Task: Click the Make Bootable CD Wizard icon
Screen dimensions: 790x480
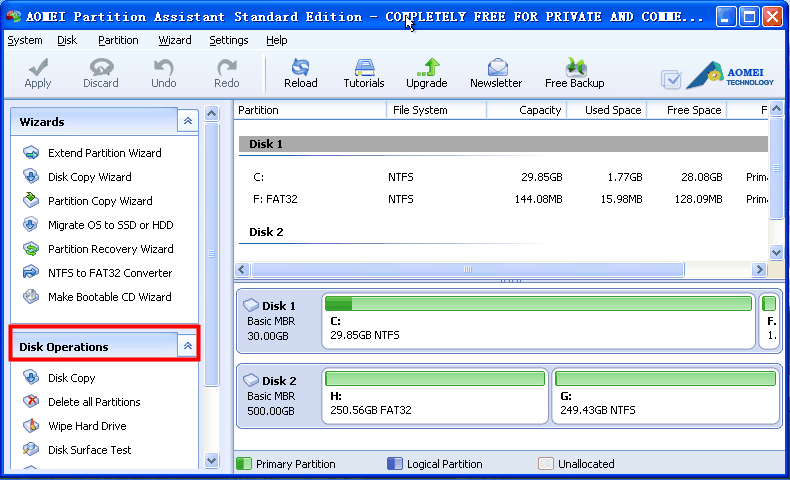Action: pyautogui.click(x=31, y=296)
